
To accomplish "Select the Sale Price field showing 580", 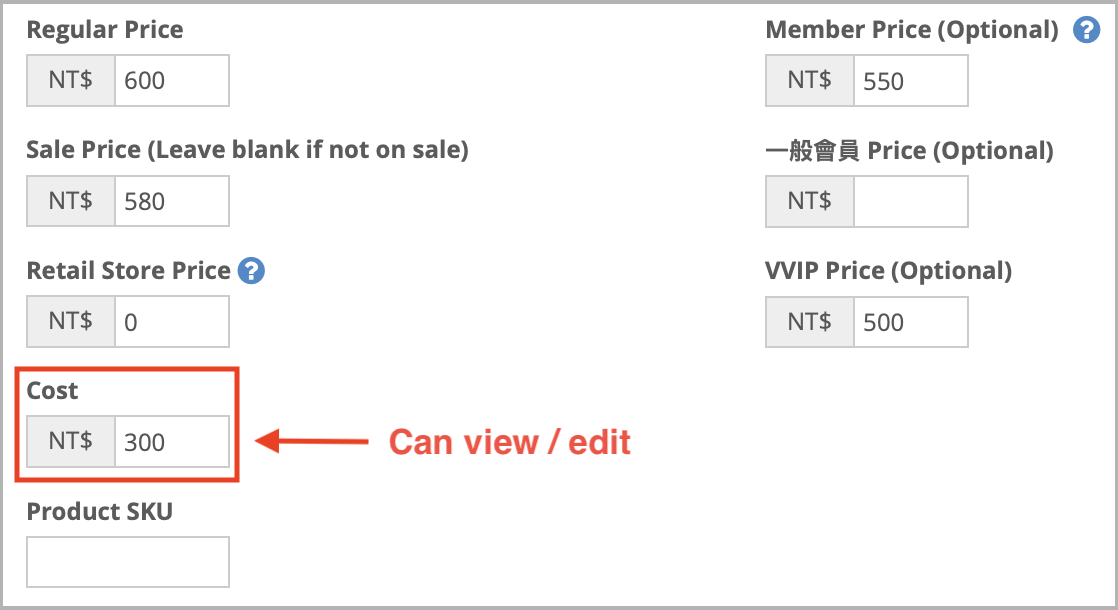I will [x=172, y=202].
